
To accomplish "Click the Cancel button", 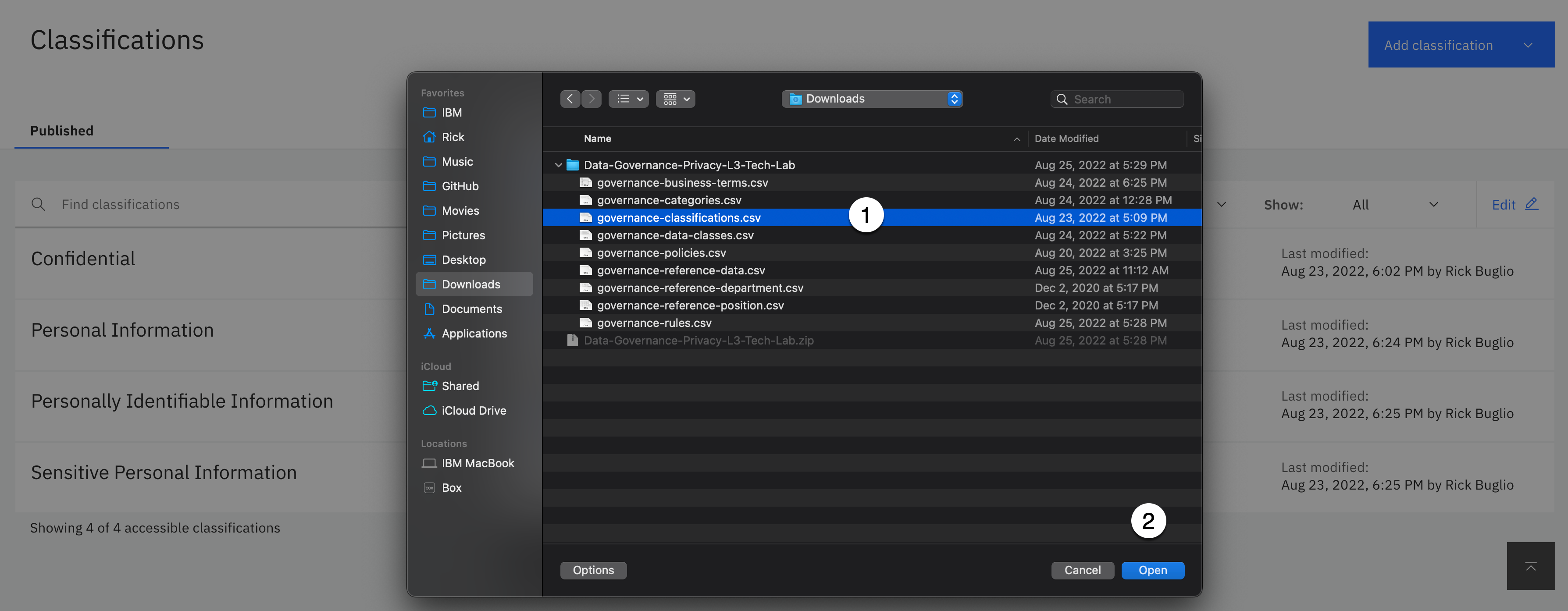I will coord(1082,570).
